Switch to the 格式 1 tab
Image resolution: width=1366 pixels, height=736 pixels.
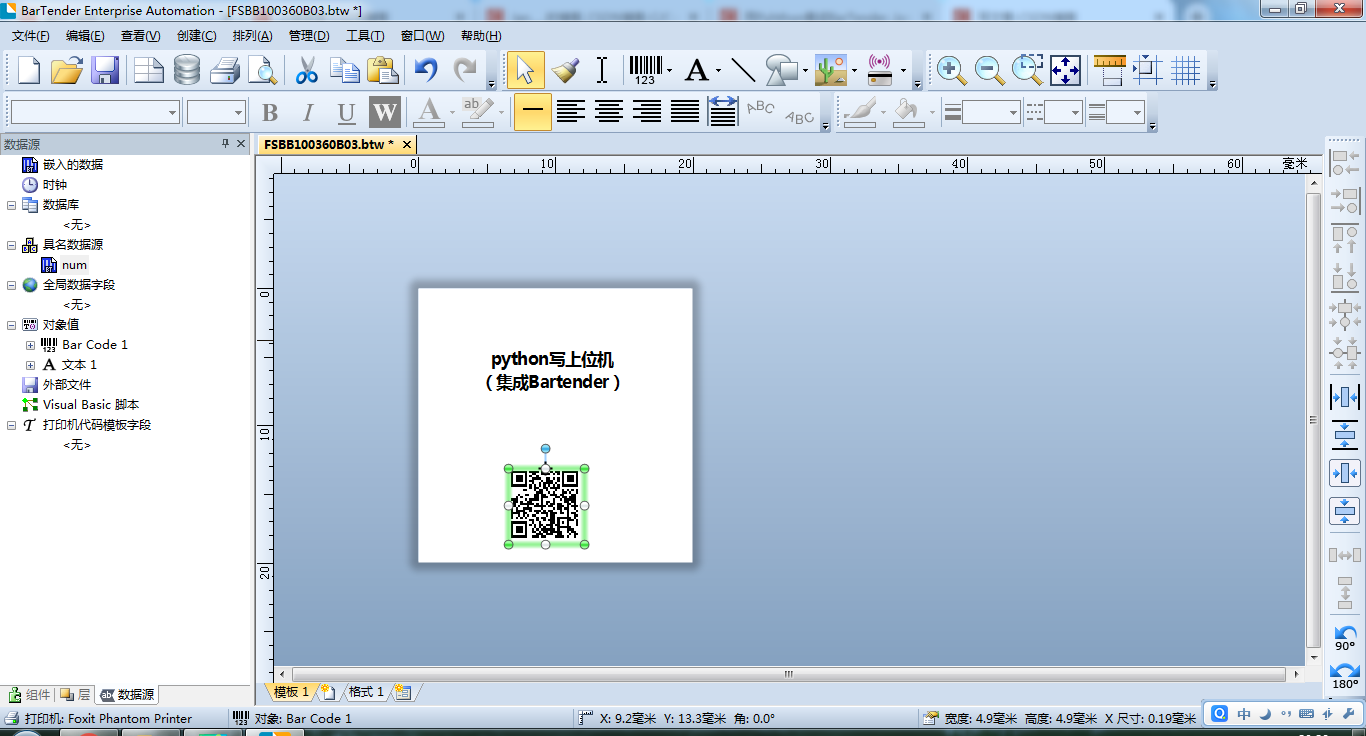point(366,692)
